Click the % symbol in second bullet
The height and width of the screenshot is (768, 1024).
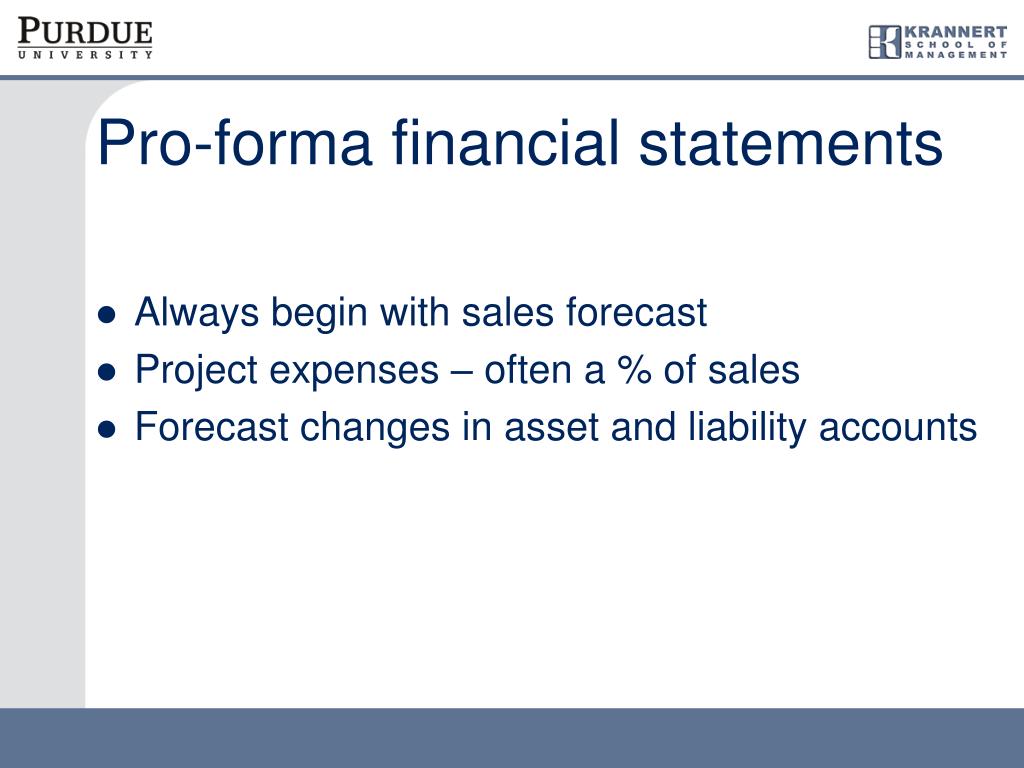tap(634, 370)
